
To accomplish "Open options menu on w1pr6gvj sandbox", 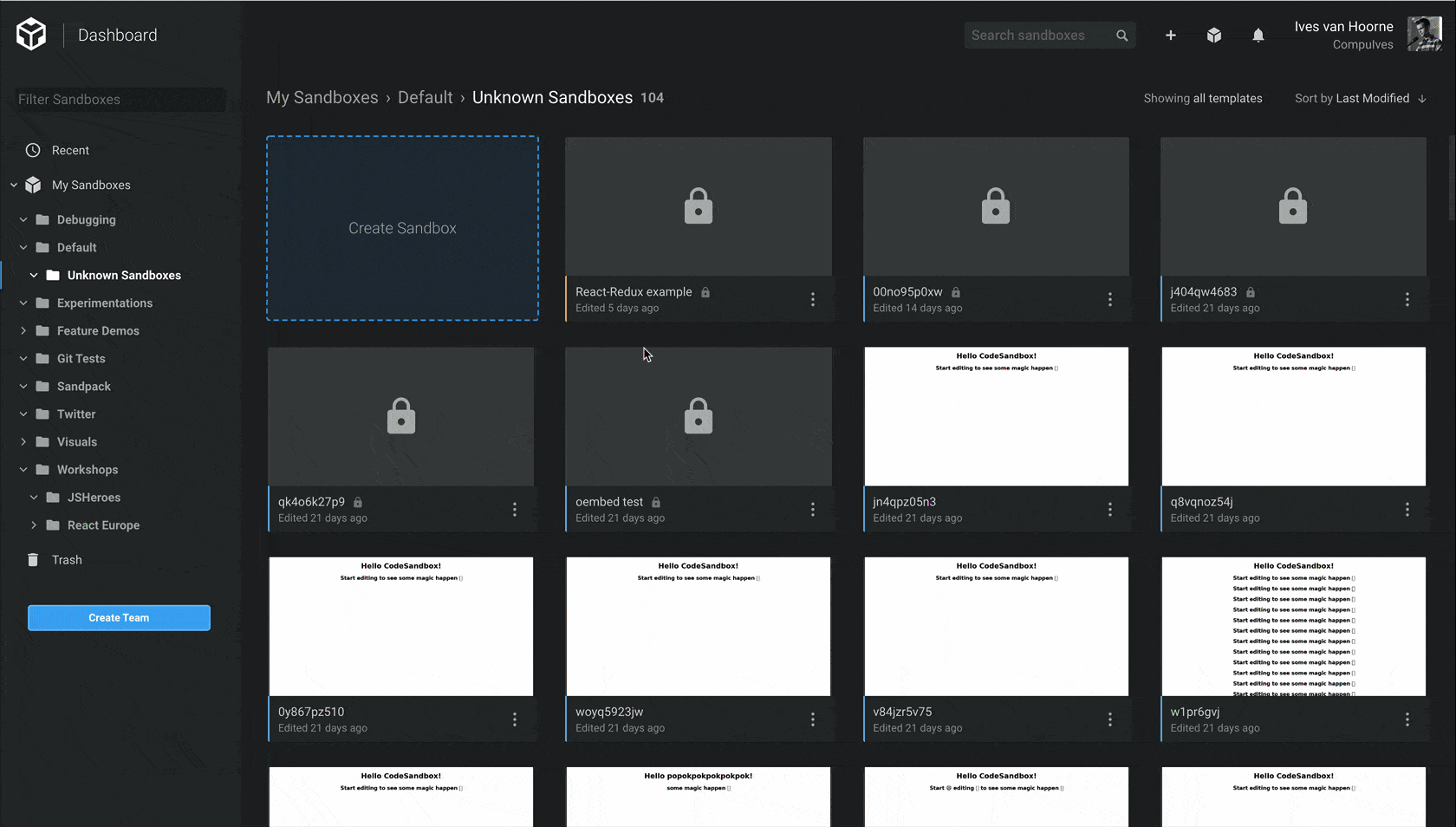I will point(1407,720).
